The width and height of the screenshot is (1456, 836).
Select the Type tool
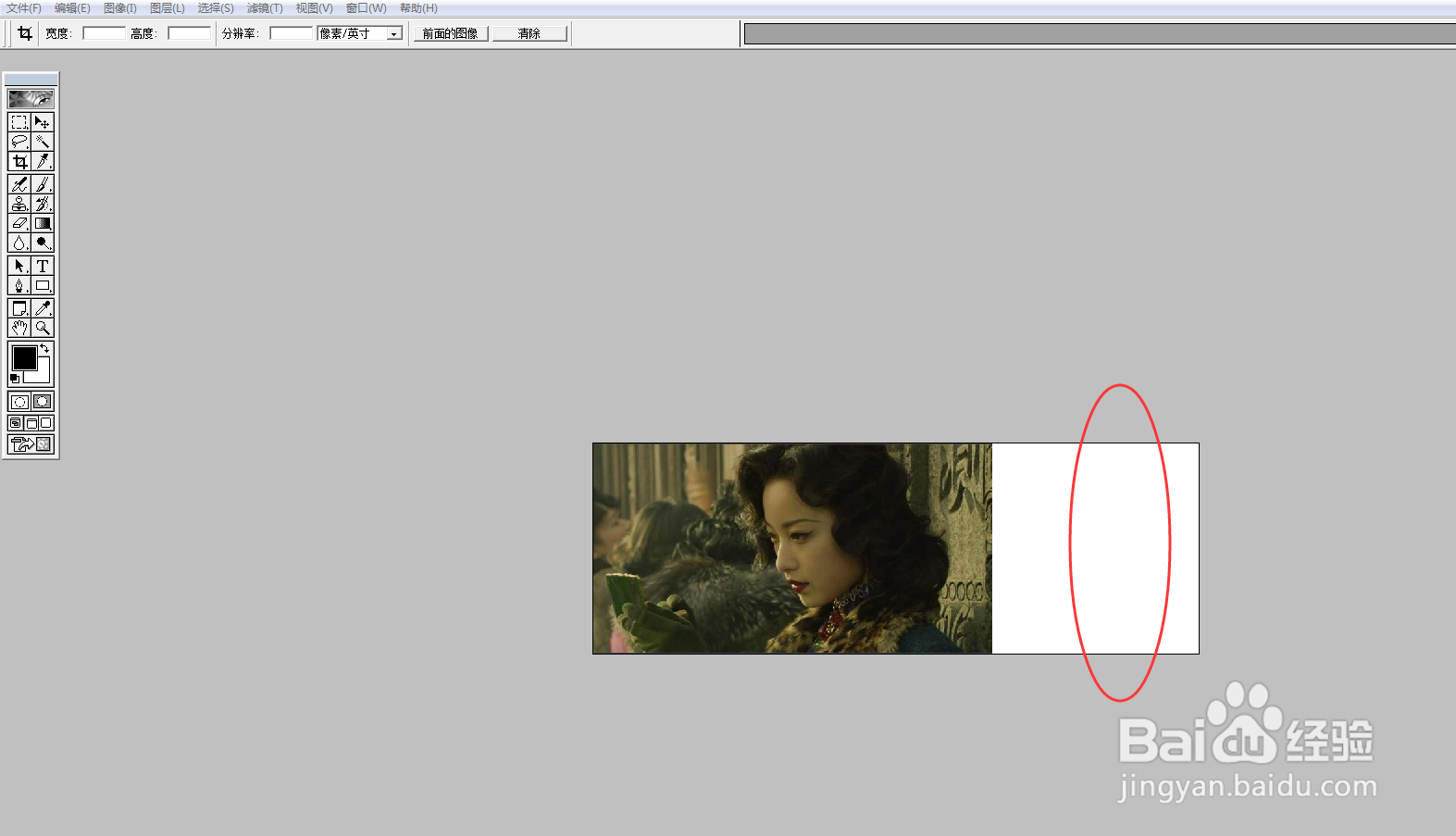(x=43, y=266)
